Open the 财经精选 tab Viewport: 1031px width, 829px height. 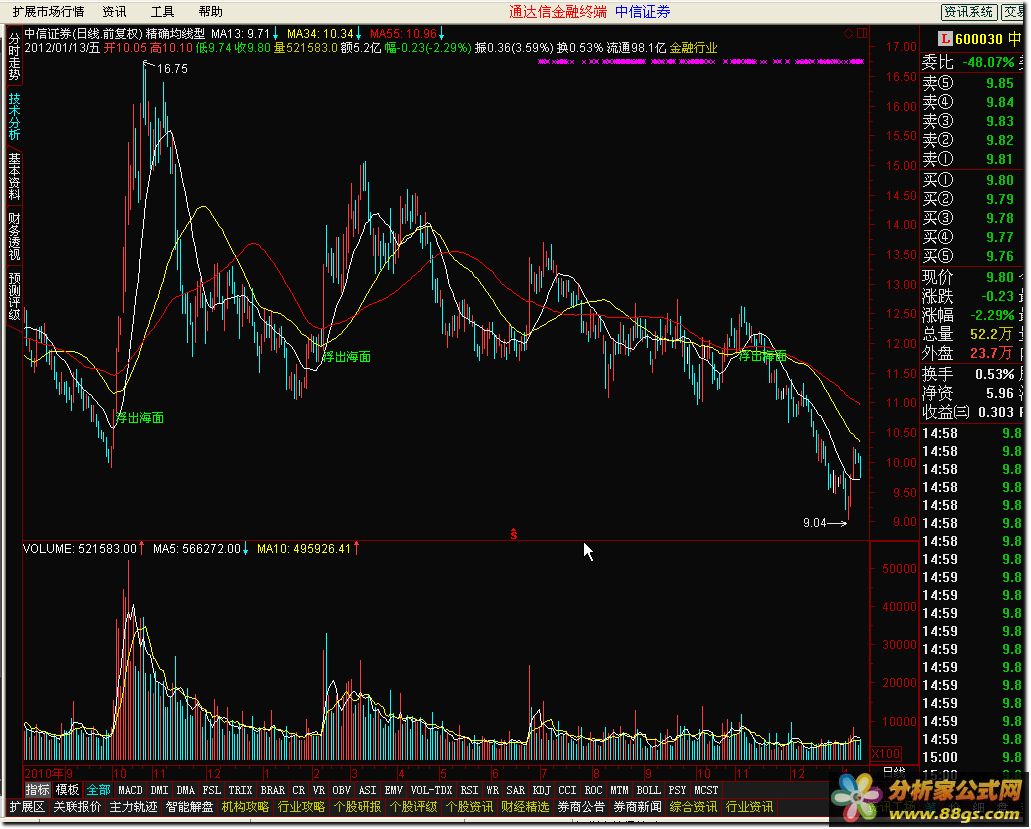pyautogui.click(x=525, y=807)
